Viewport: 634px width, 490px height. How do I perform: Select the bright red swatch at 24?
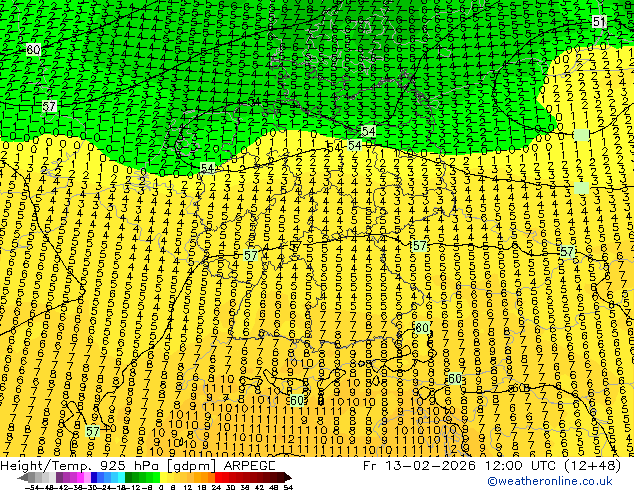[218, 477]
